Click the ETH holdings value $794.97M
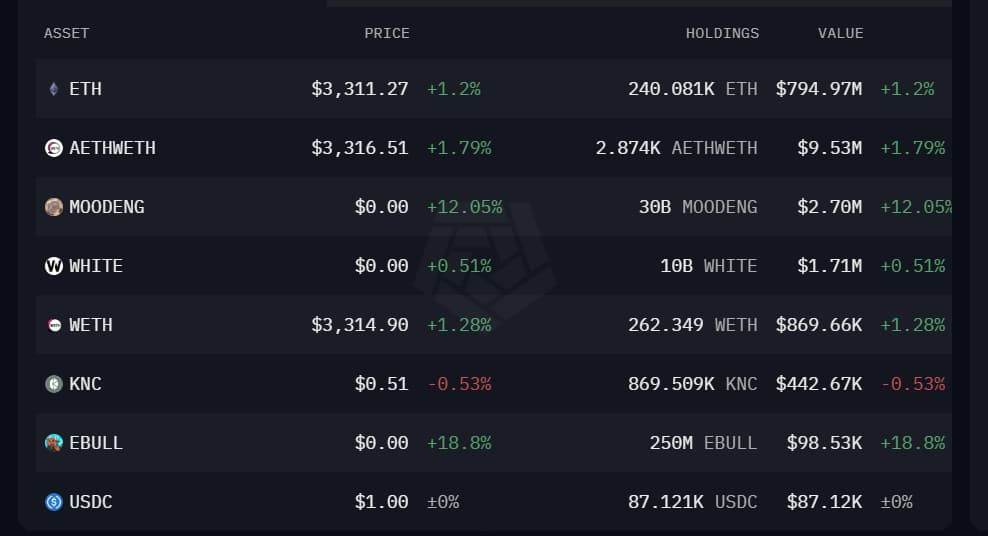Image resolution: width=988 pixels, height=536 pixels. 819,89
